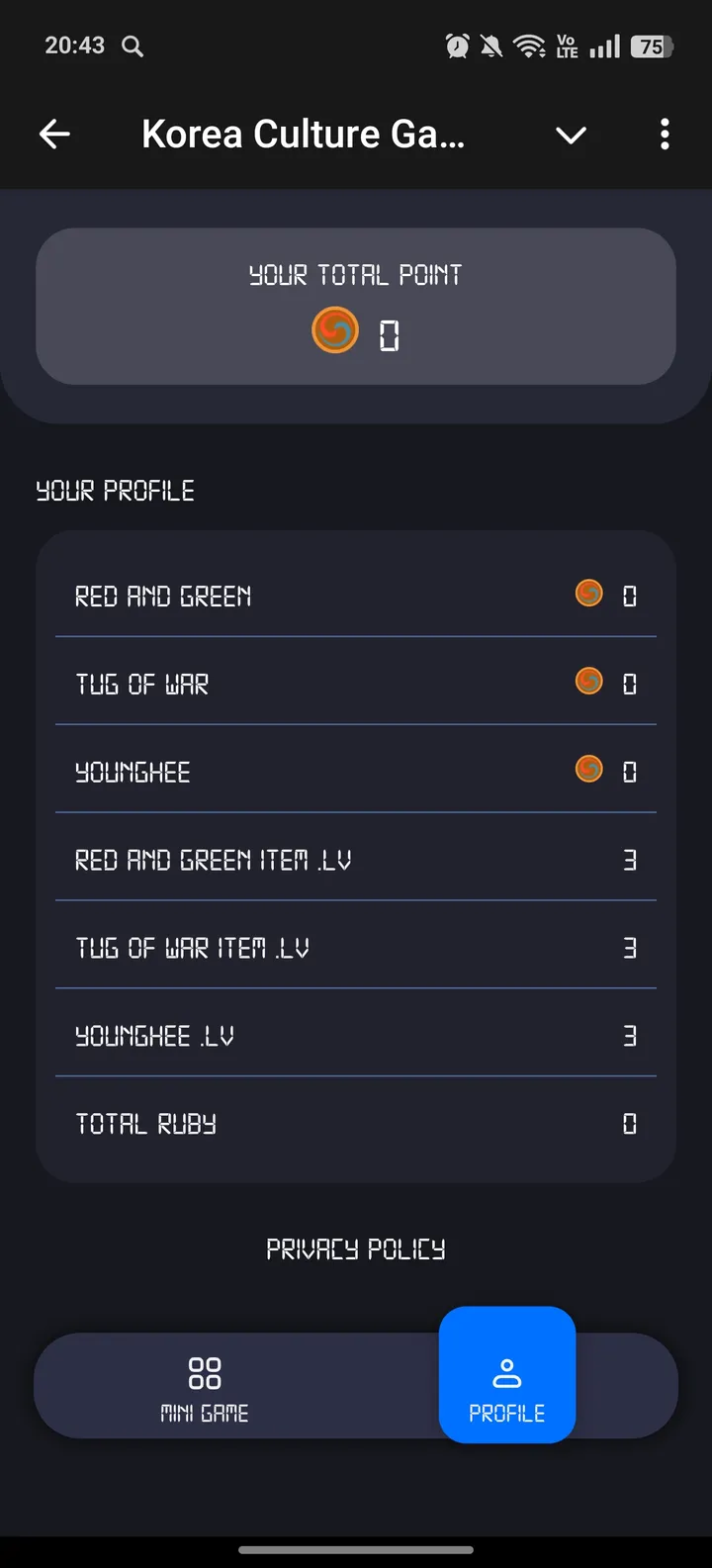This screenshot has height=1568, width=712.
Task: Tap the Total Ruby row
Action: pos(356,1123)
